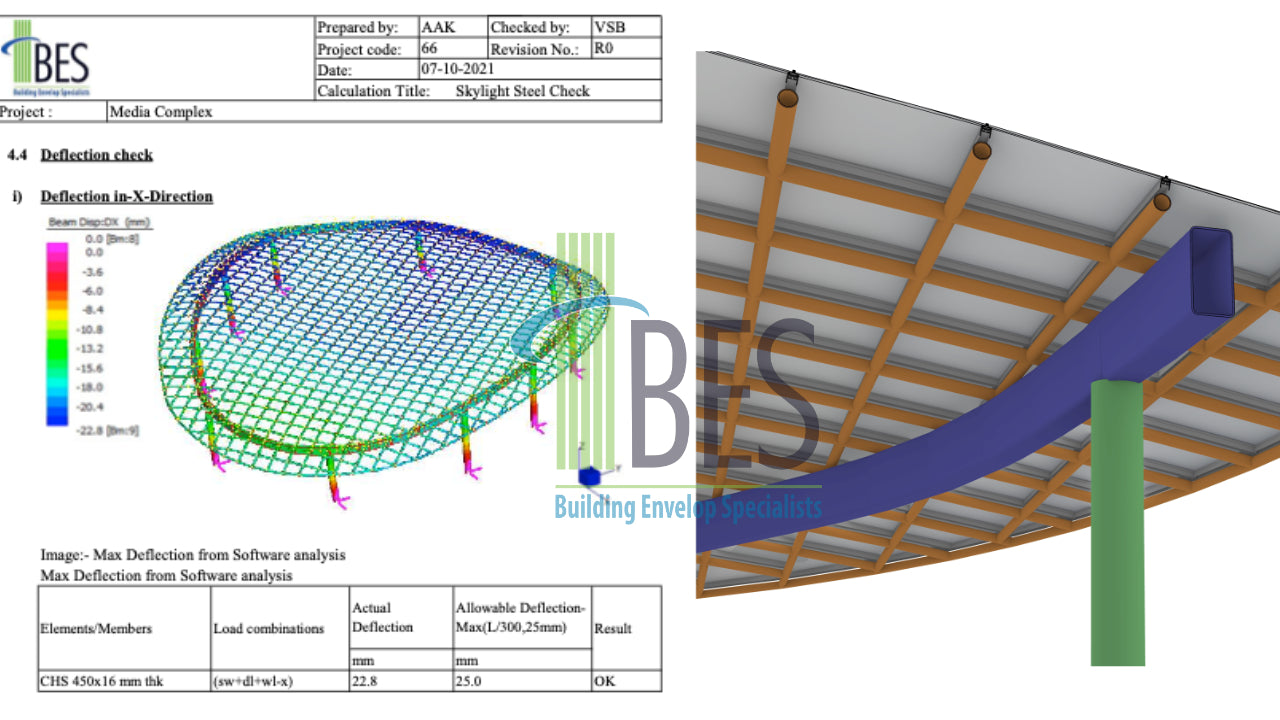Click the 'Building Envelop Specialists' watermark text
The image size is (1280, 720).
click(x=688, y=508)
